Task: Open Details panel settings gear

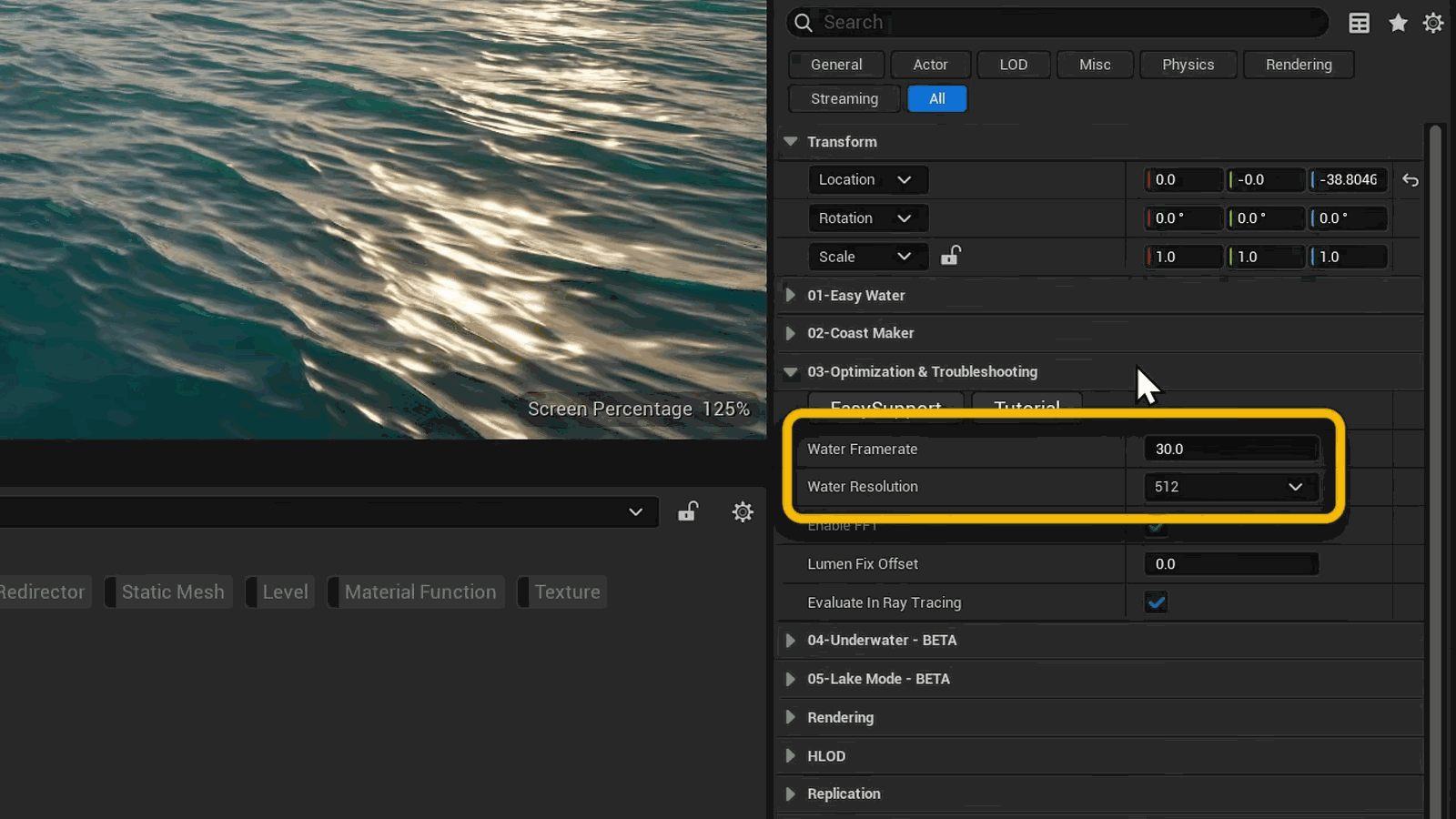Action: (1433, 23)
